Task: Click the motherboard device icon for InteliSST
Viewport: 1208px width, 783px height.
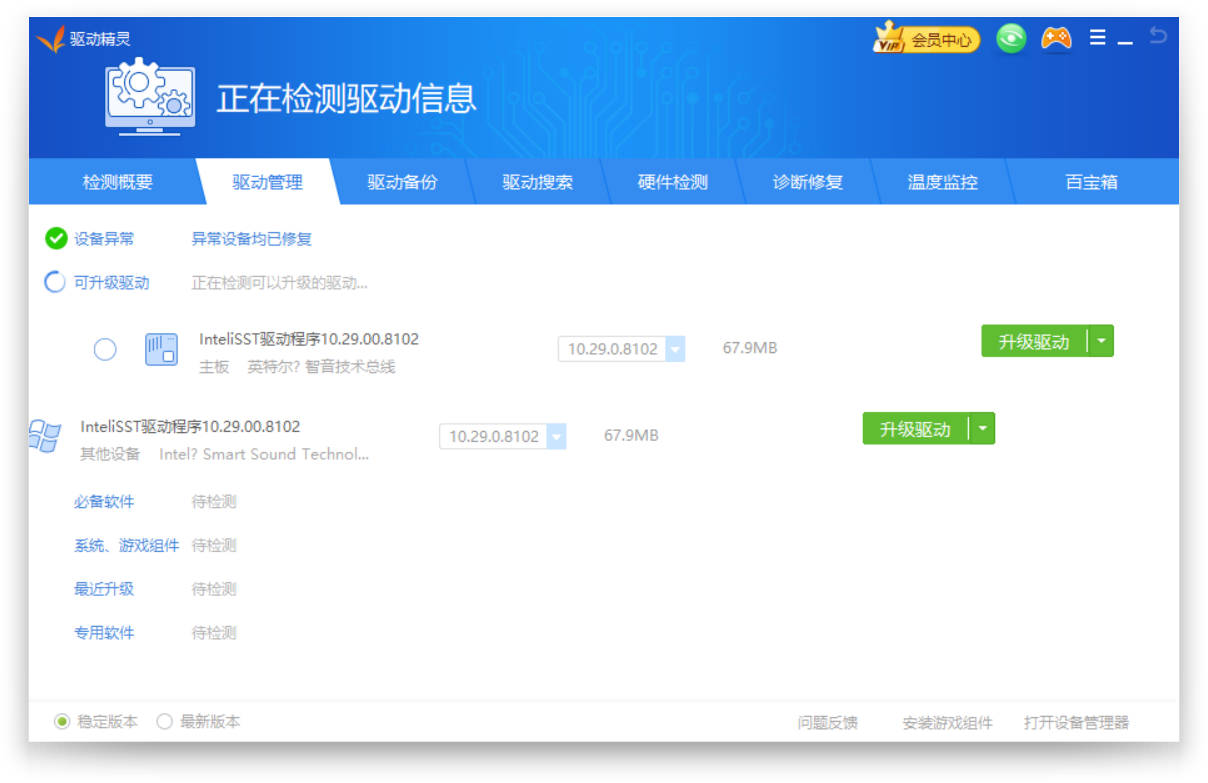Action: (161, 349)
